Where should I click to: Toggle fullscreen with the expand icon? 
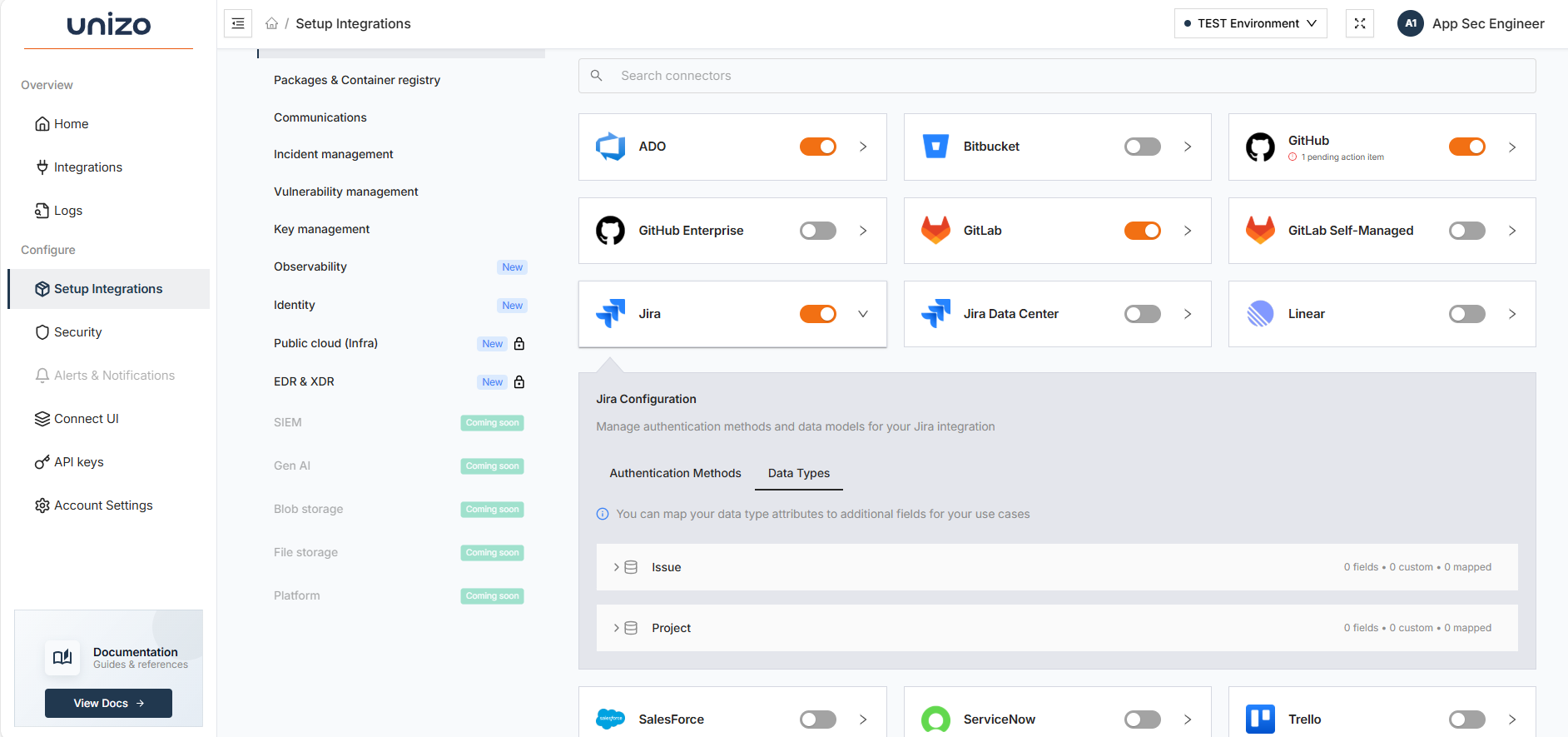click(1359, 23)
